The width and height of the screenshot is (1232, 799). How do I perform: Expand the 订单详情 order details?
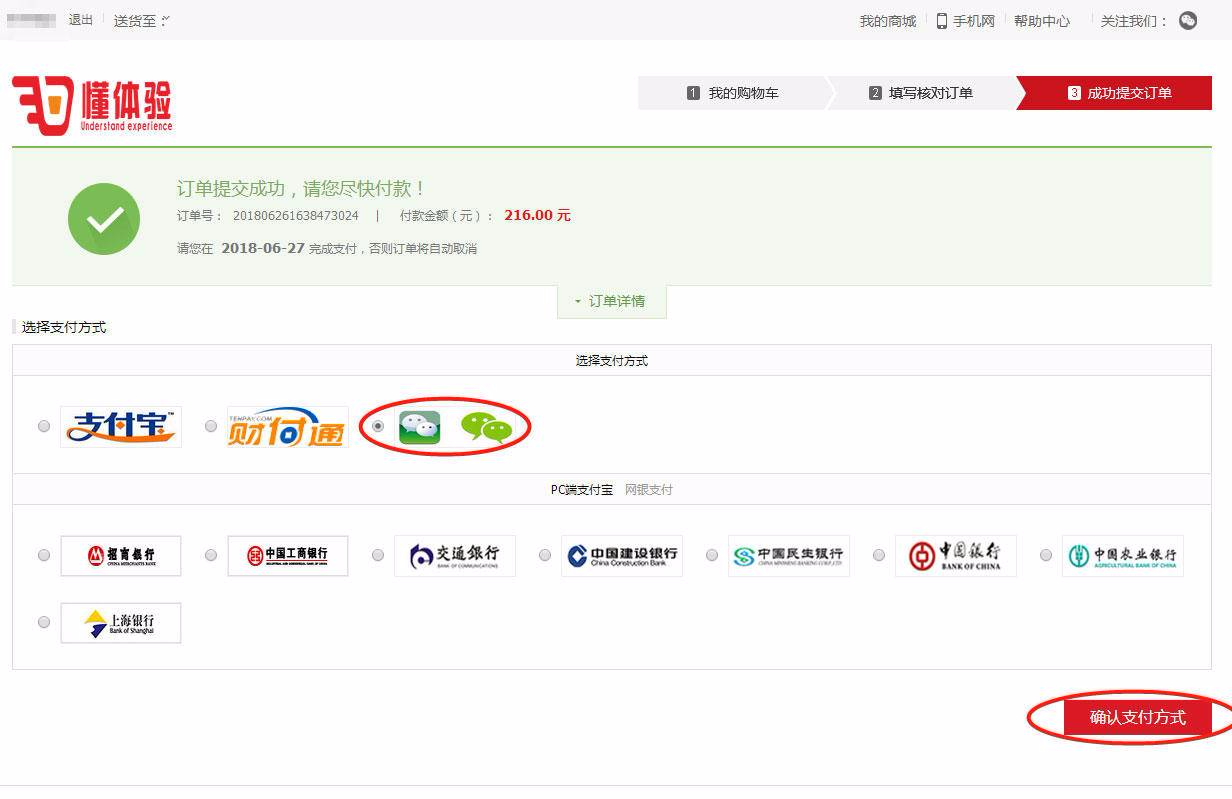611,301
